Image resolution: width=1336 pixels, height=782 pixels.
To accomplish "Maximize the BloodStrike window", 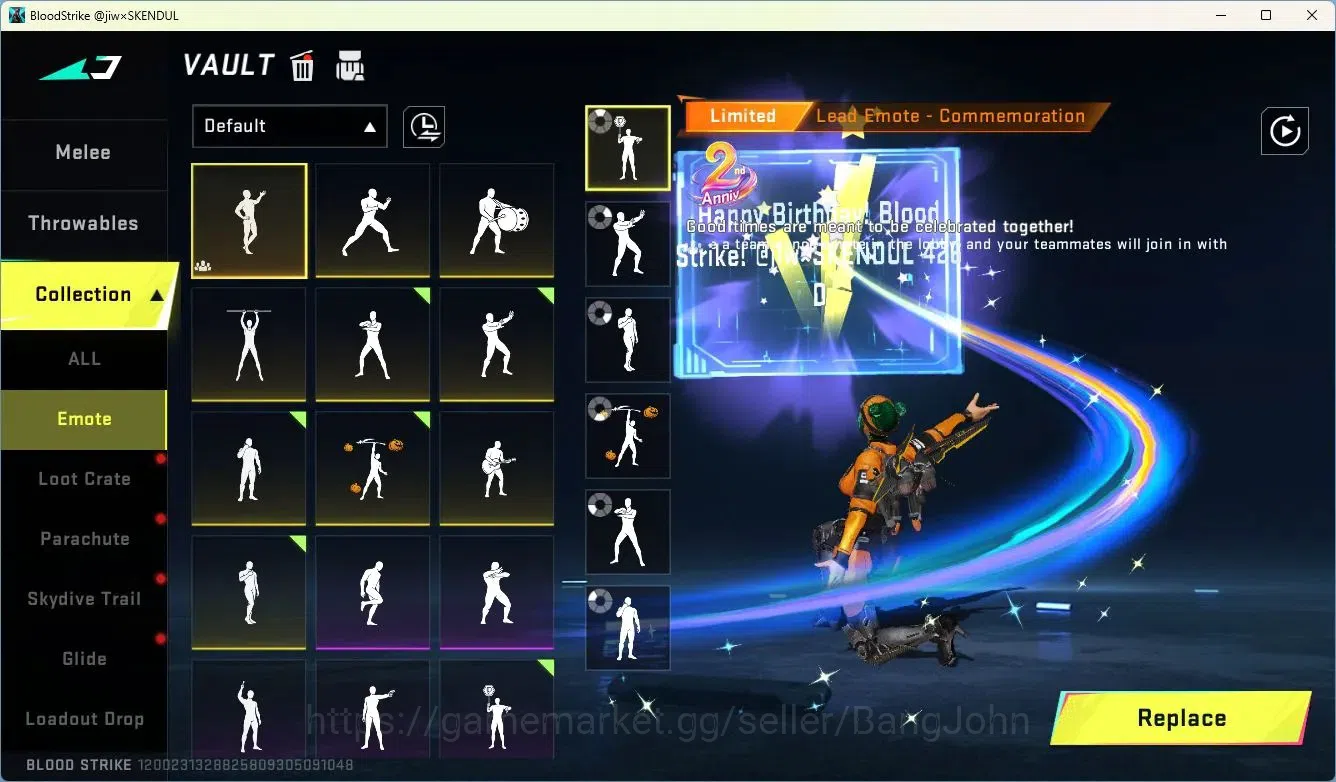I will 1266,15.
